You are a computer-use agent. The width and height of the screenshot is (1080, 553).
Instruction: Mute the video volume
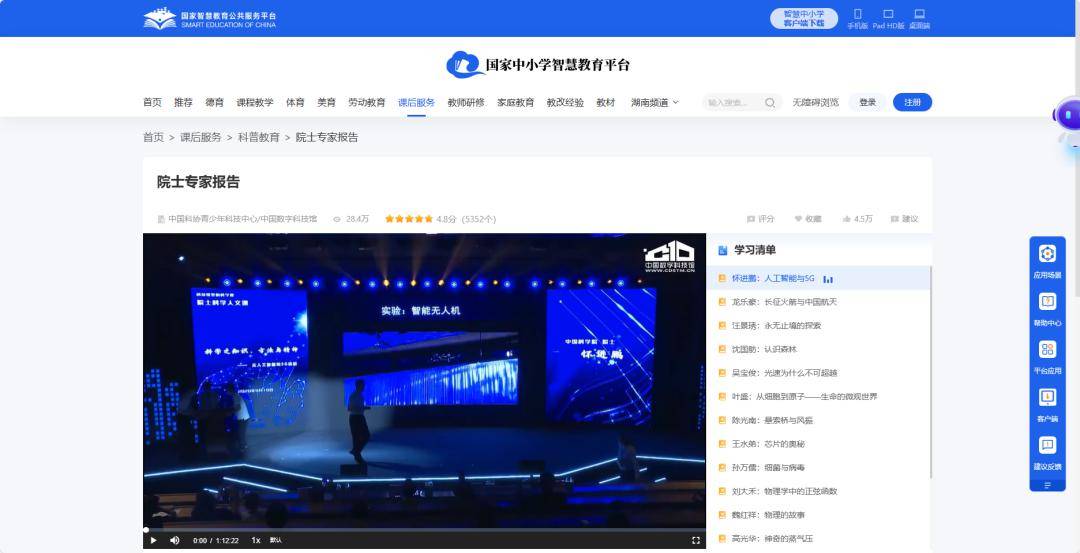pyautogui.click(x=175, y=541)
